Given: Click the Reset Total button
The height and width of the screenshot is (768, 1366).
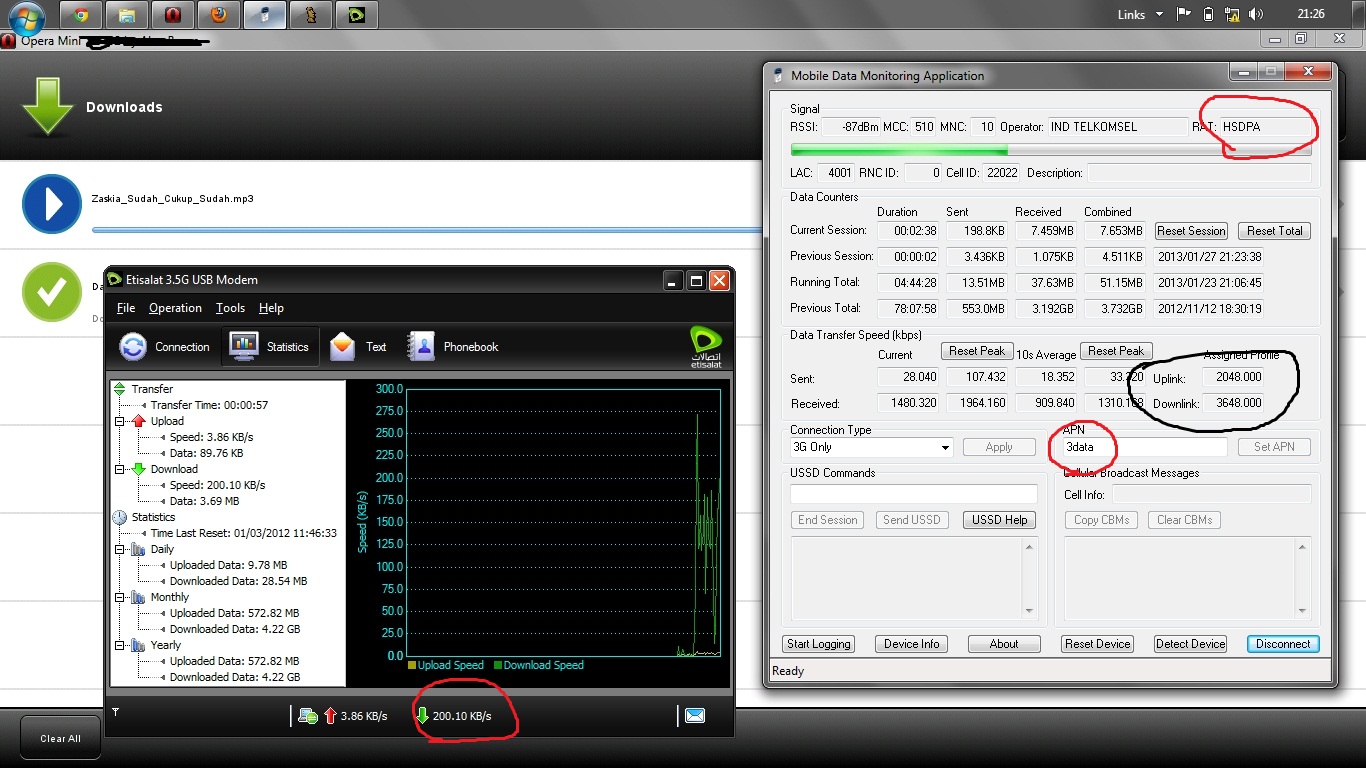Looking at the screenshot, I should coord(1275,231).
